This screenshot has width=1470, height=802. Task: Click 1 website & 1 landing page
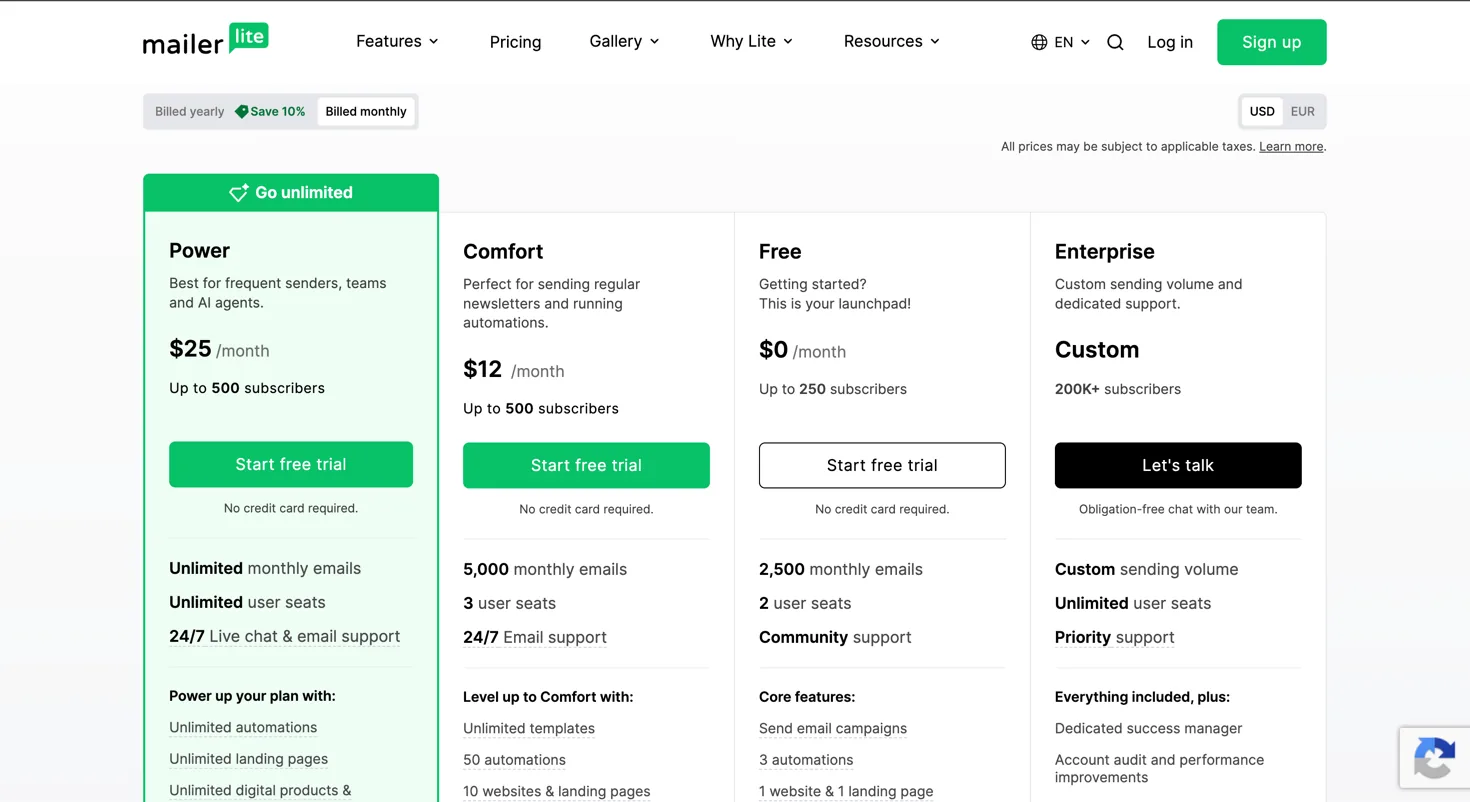point(846,791)
